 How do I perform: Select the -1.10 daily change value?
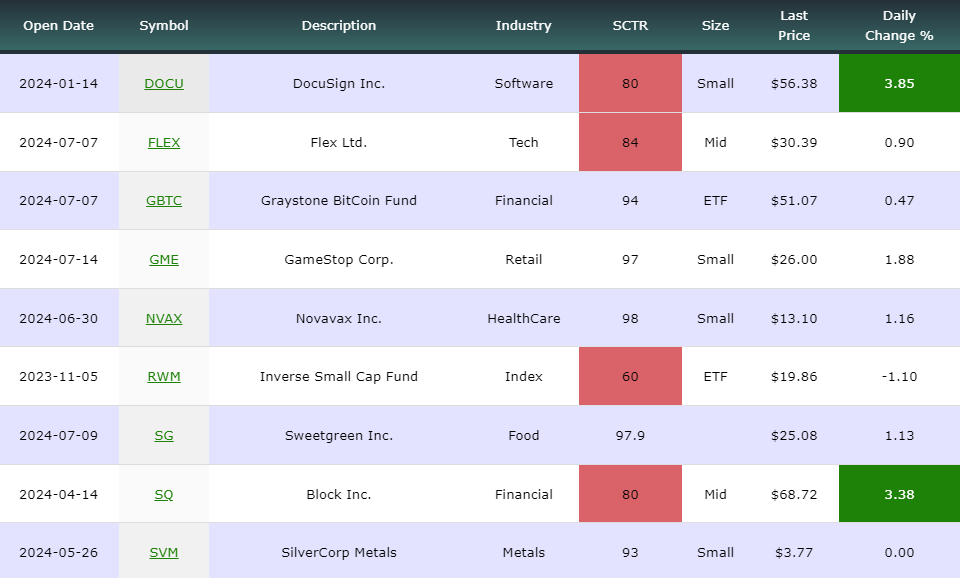coord(899,377)
